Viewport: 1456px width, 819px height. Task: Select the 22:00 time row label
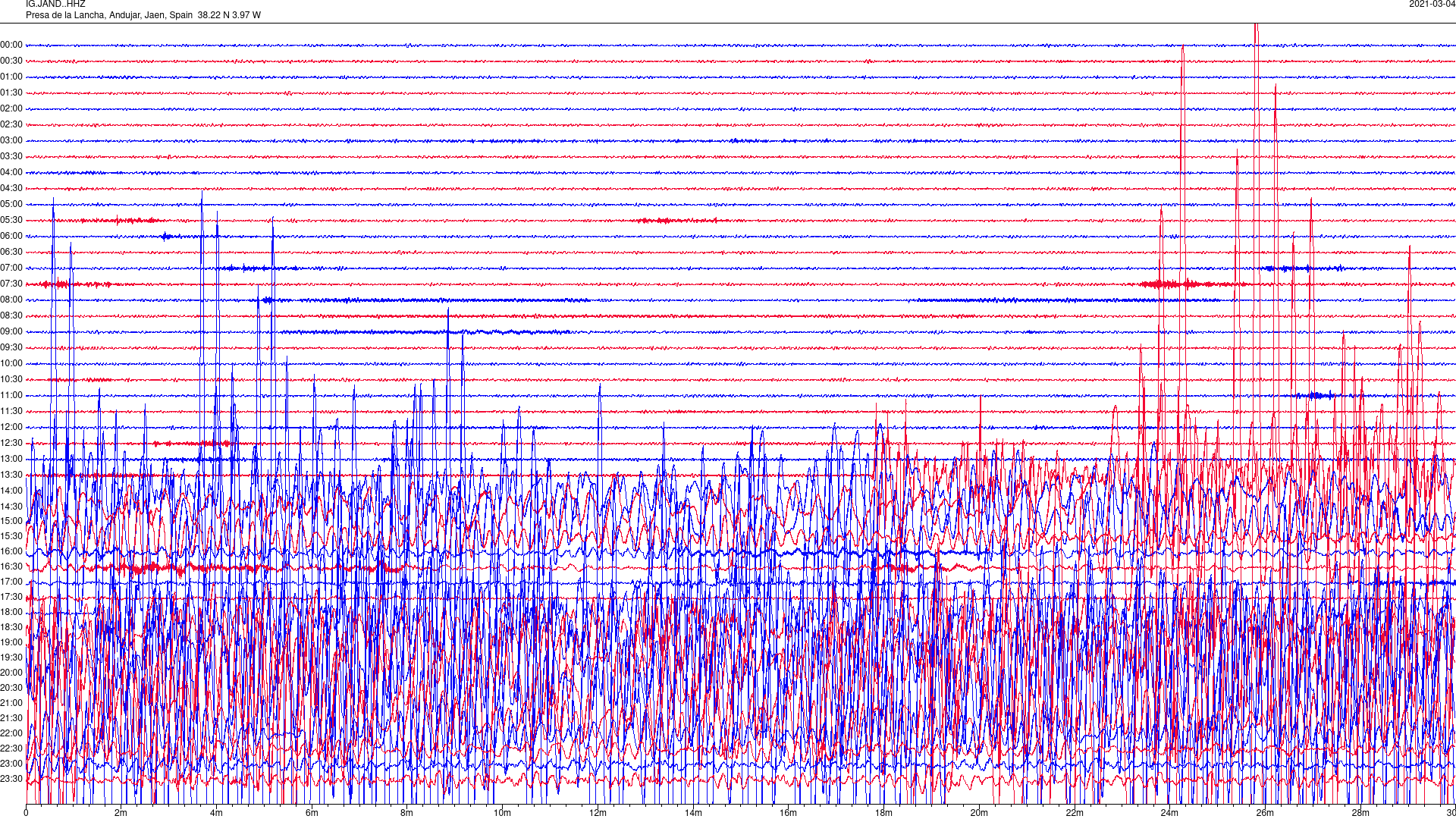click(x=11, y=734)
